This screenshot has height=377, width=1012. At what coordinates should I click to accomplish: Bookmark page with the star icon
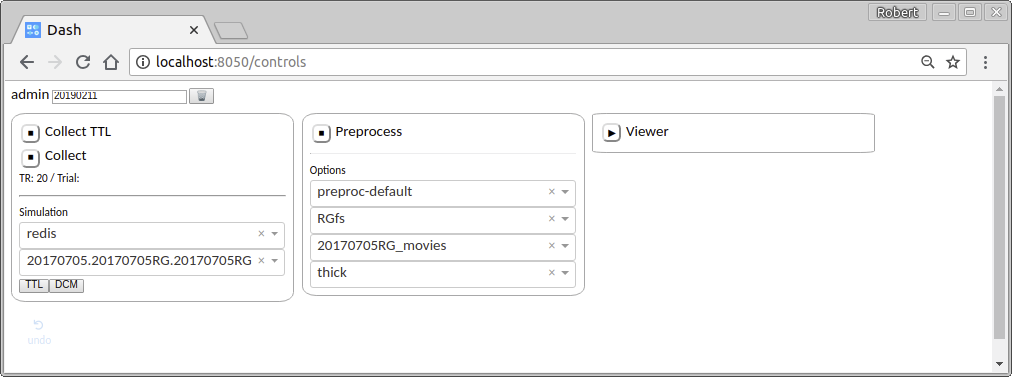click(953, 62)
